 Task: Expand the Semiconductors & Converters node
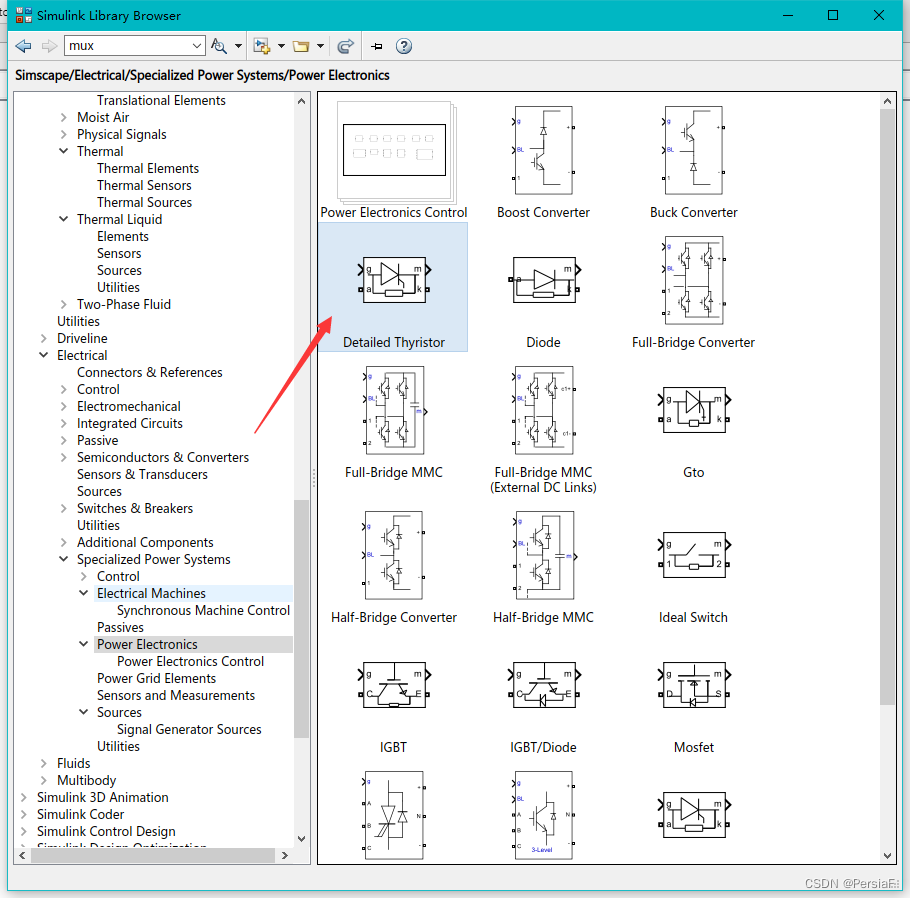63,457
